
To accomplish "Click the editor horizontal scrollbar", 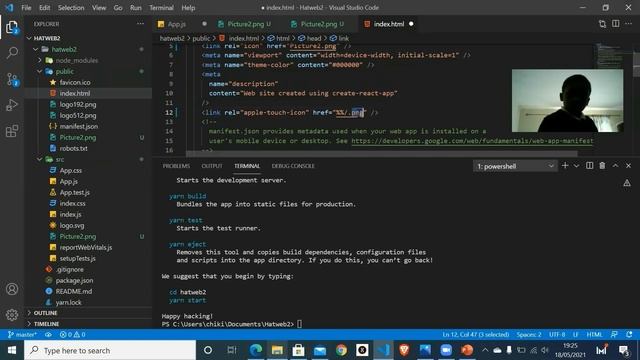I will [381, 154].
